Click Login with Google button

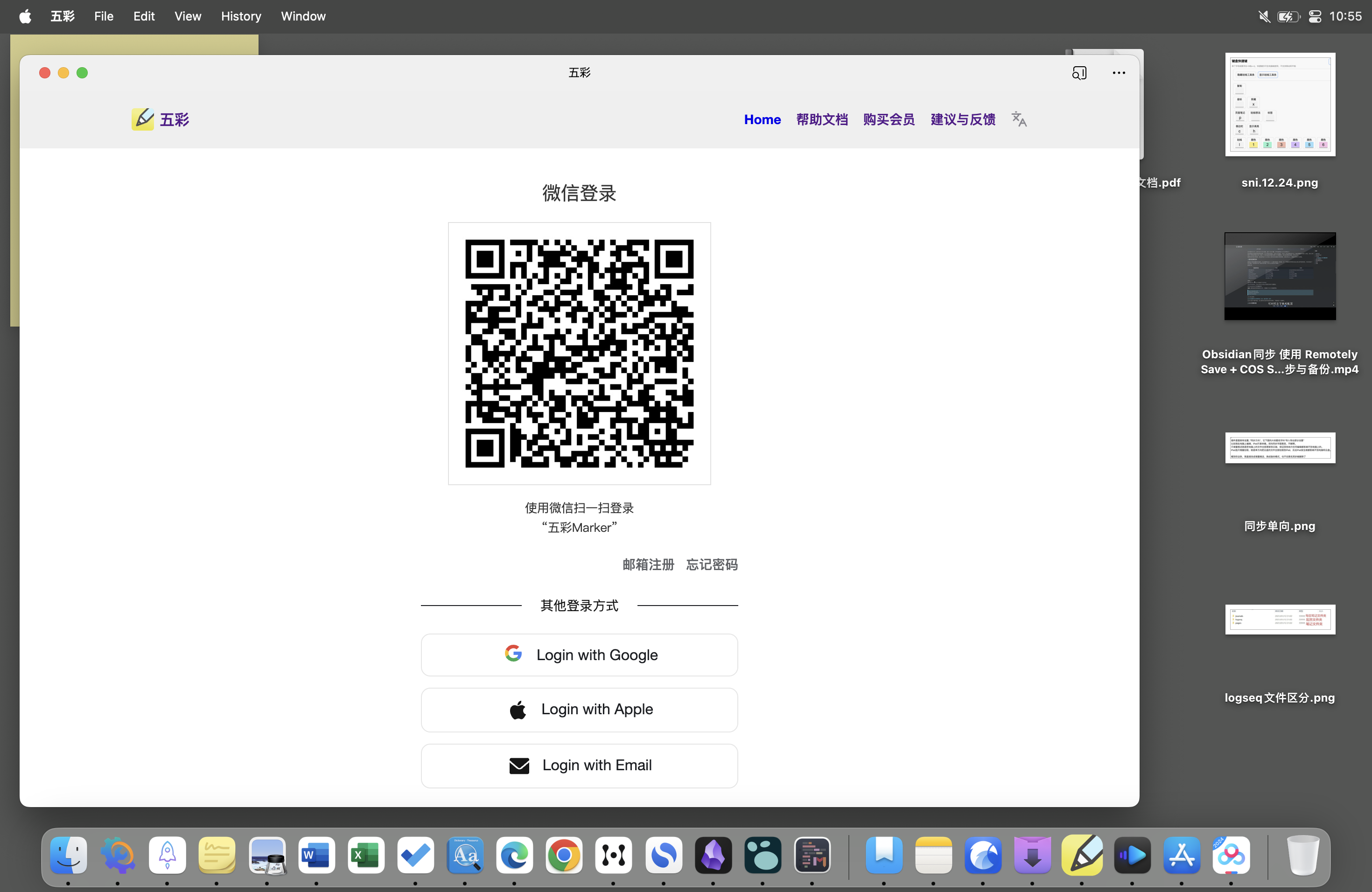coord(579,655)
